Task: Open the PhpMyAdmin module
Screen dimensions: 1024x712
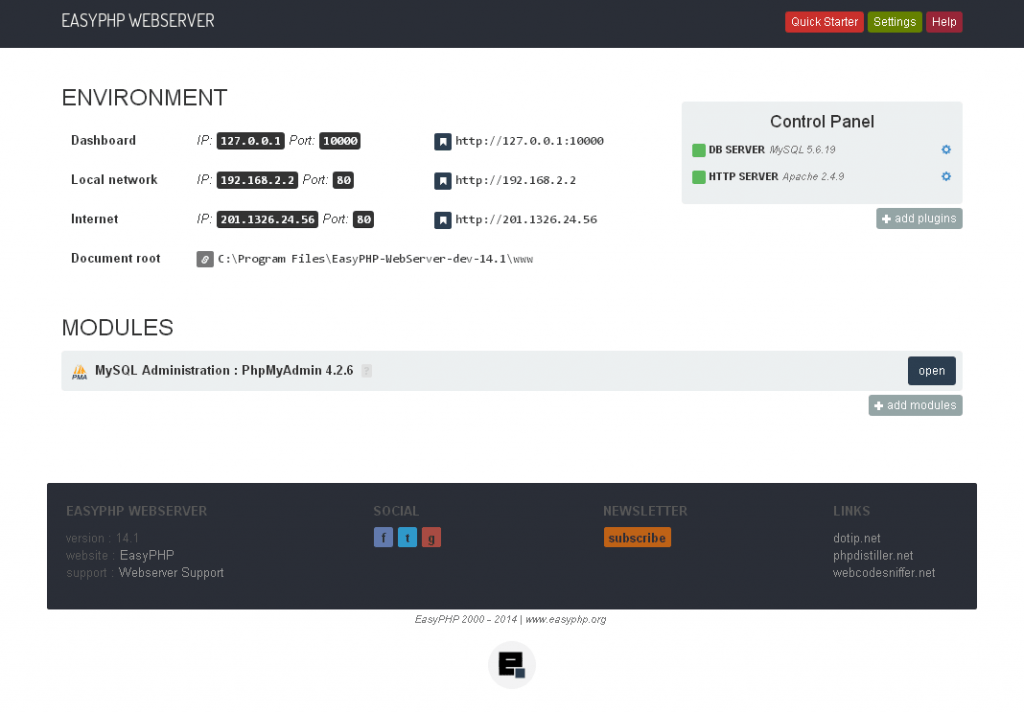Action: [931, 371]
